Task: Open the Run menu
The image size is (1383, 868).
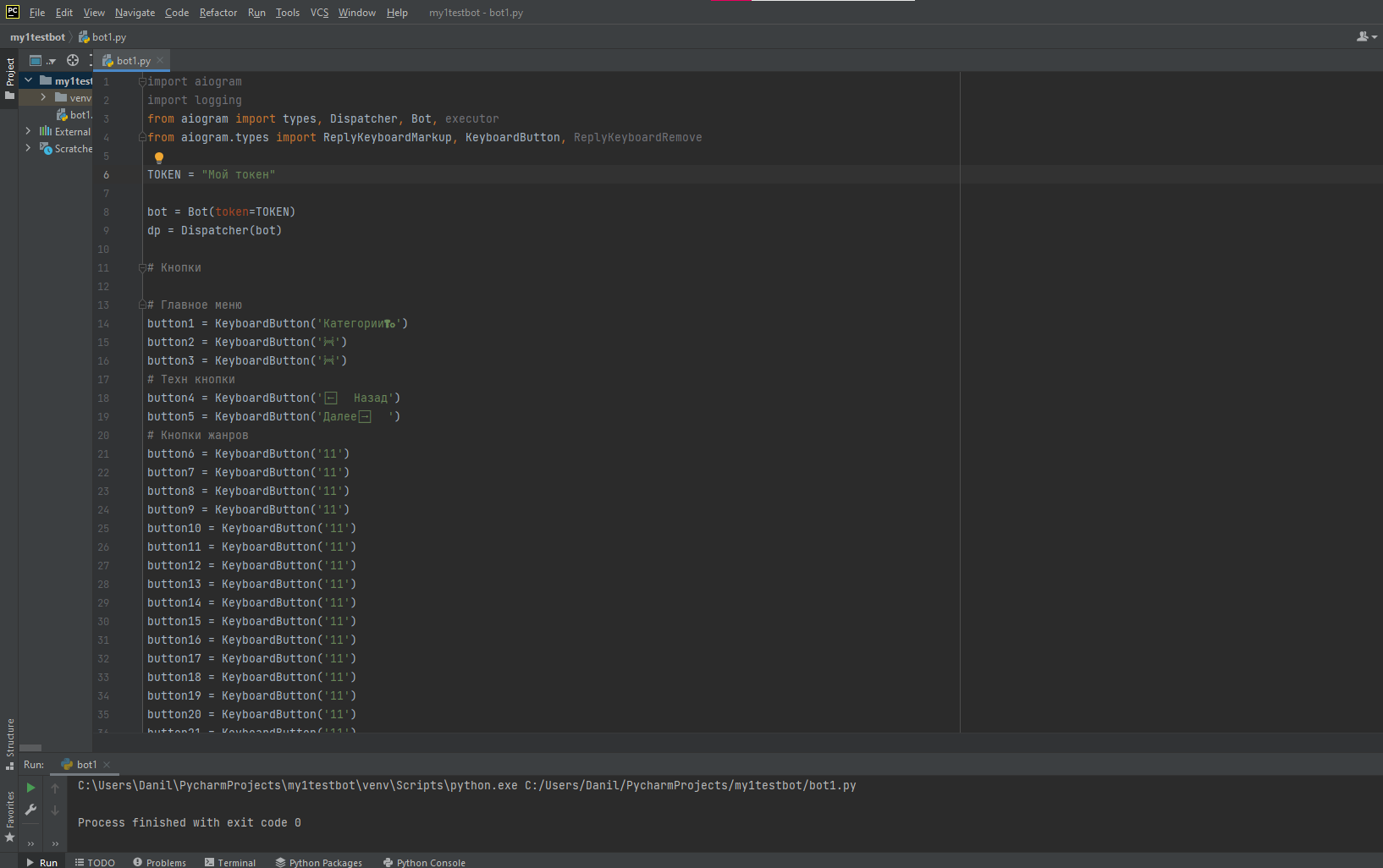Action: [x=256, y=13]
